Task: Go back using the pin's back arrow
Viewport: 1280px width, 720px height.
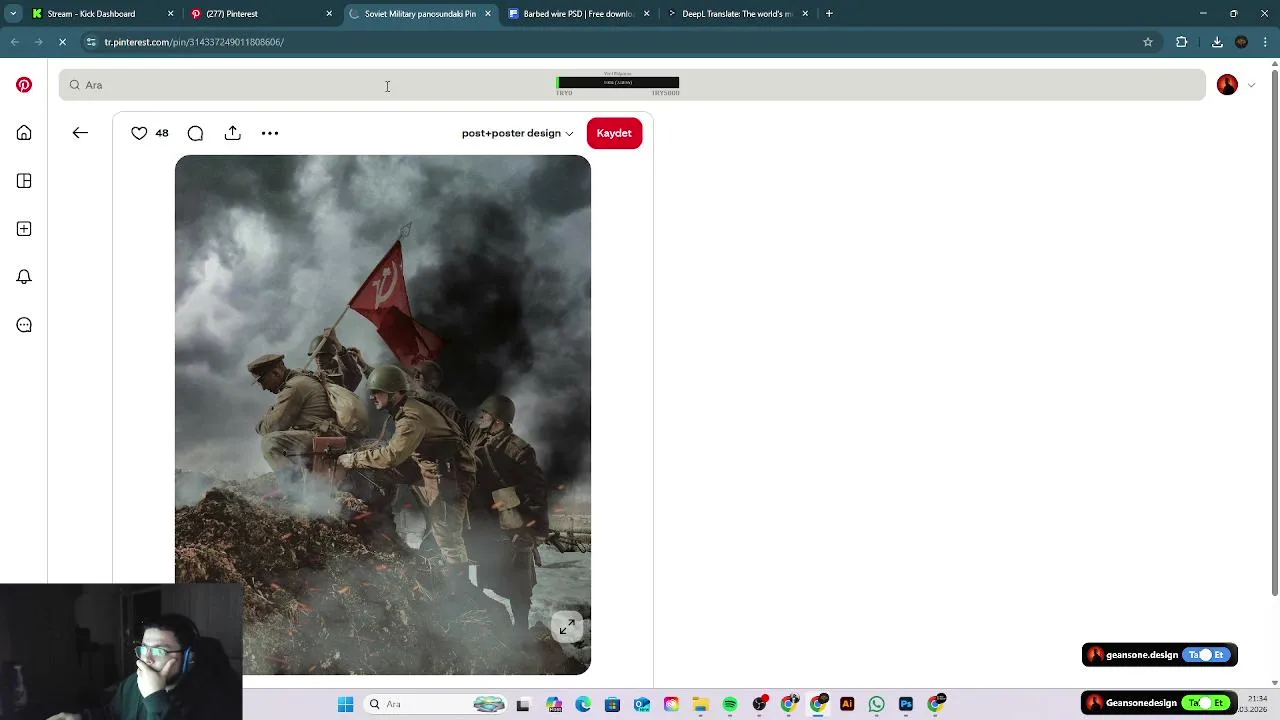Action: [80, 133]
